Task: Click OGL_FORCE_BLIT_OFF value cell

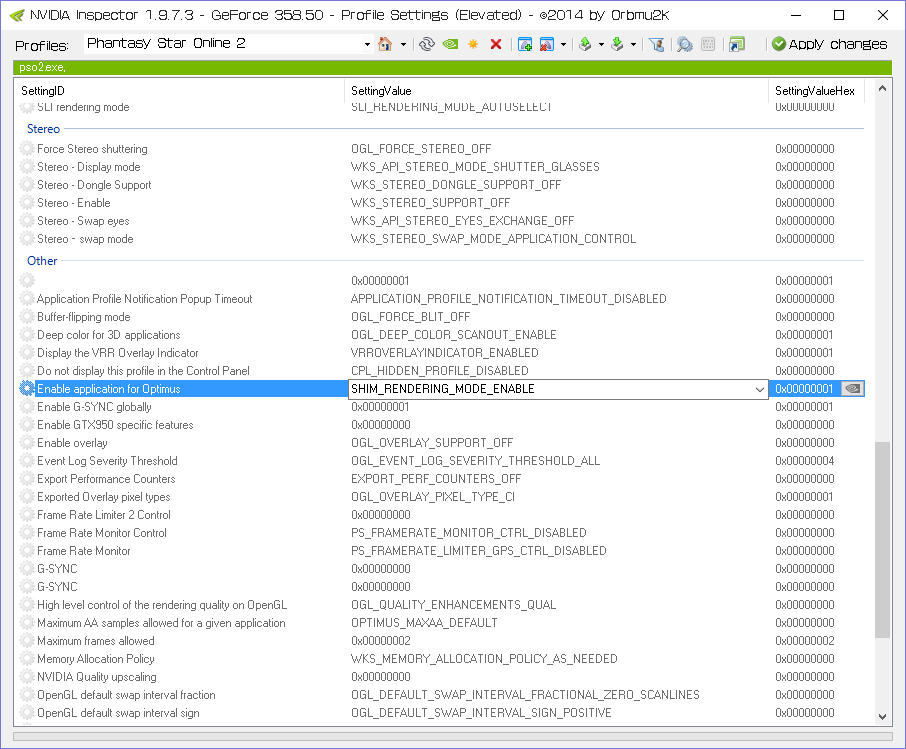Action: (x=410, y=317)
